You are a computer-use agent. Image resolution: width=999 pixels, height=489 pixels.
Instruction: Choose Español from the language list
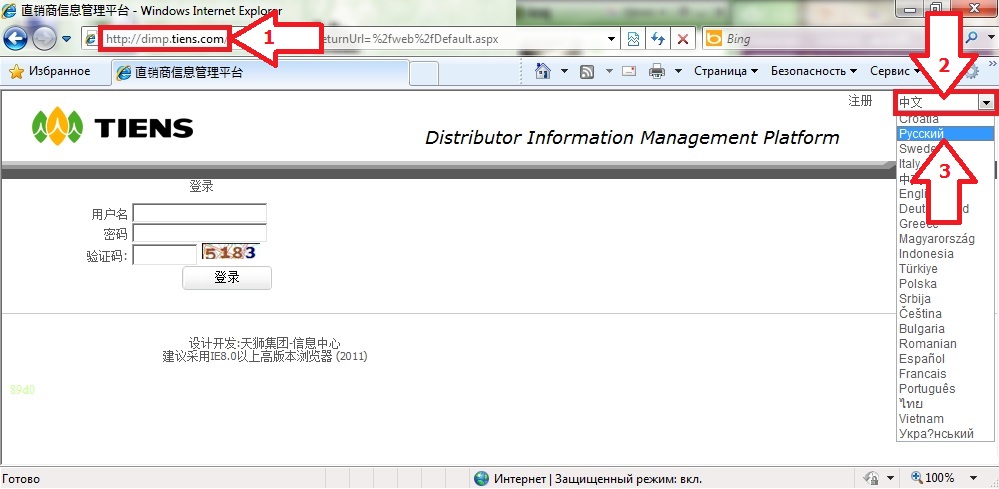coord(945,358)
